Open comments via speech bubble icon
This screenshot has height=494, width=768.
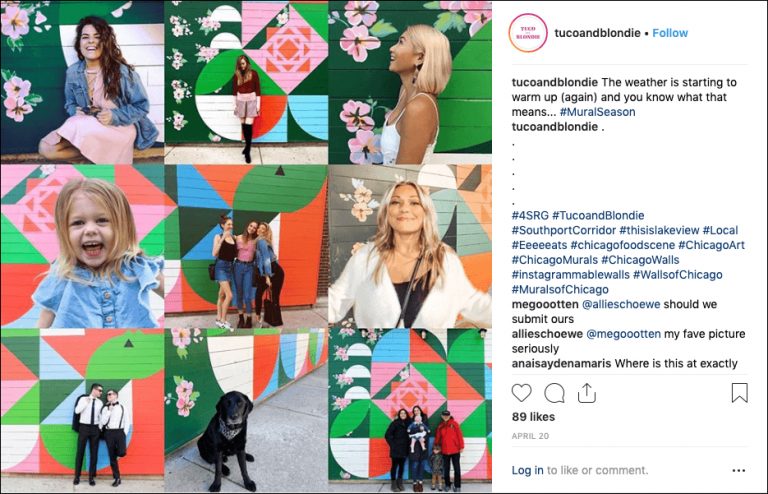coord(554,393)
